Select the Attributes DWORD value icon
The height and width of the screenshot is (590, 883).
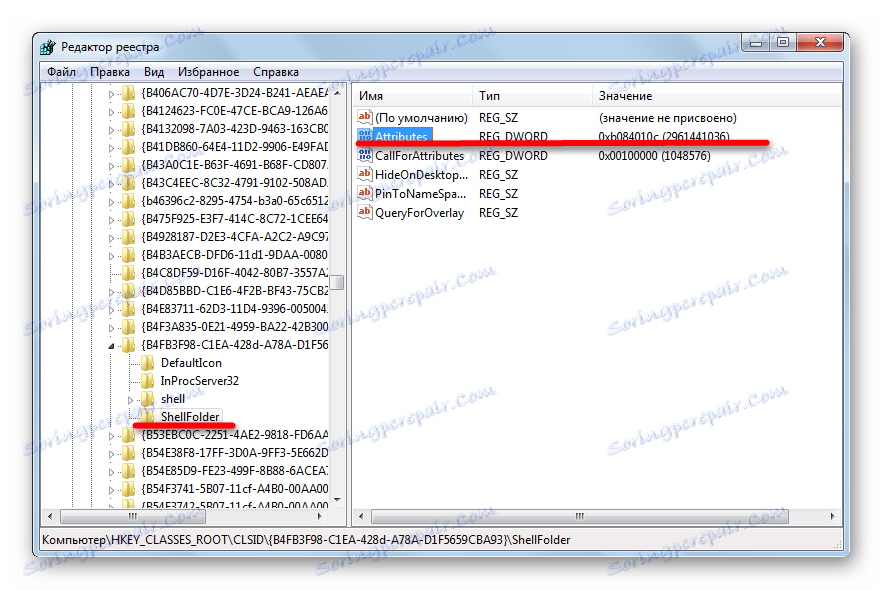point(364,136)
